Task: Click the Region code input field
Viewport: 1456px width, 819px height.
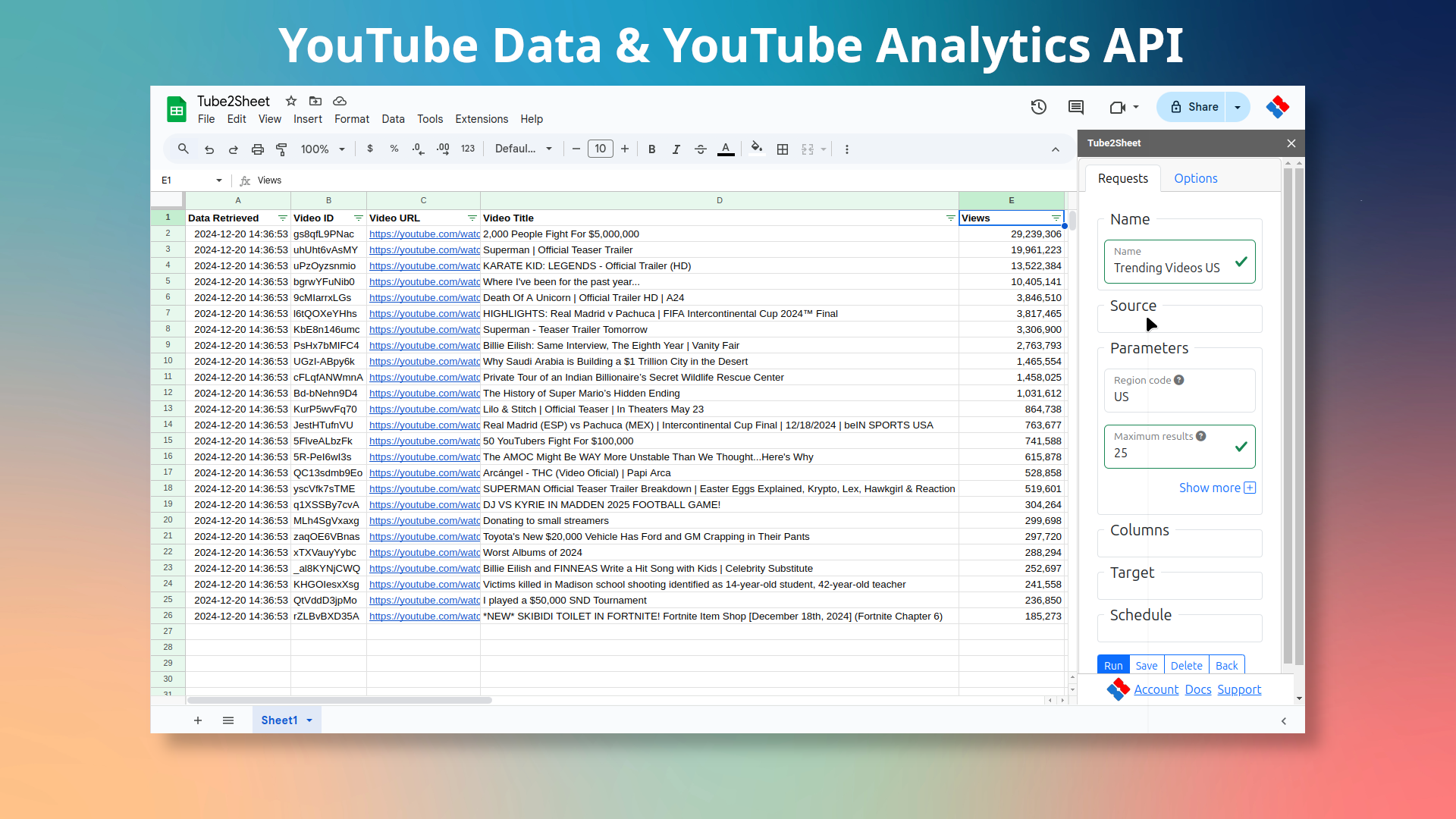Action: coord(1180,390)
